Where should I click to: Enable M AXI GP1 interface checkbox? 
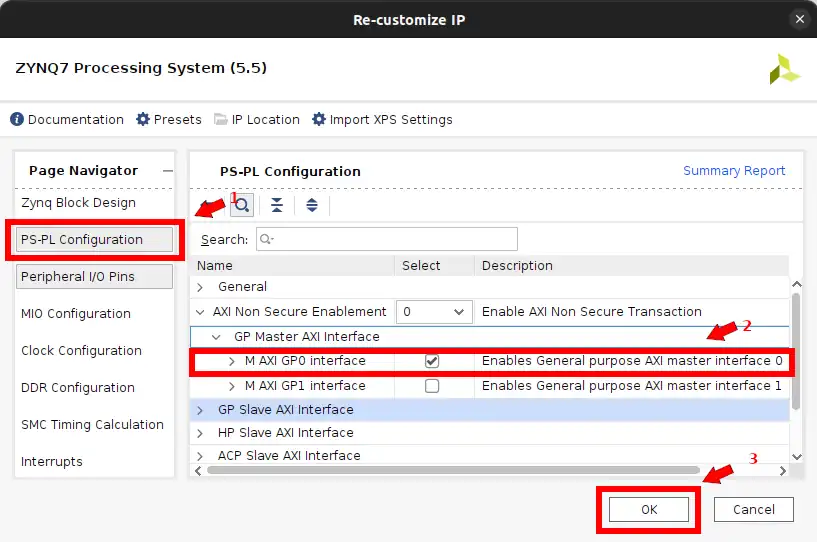[432, 386]
